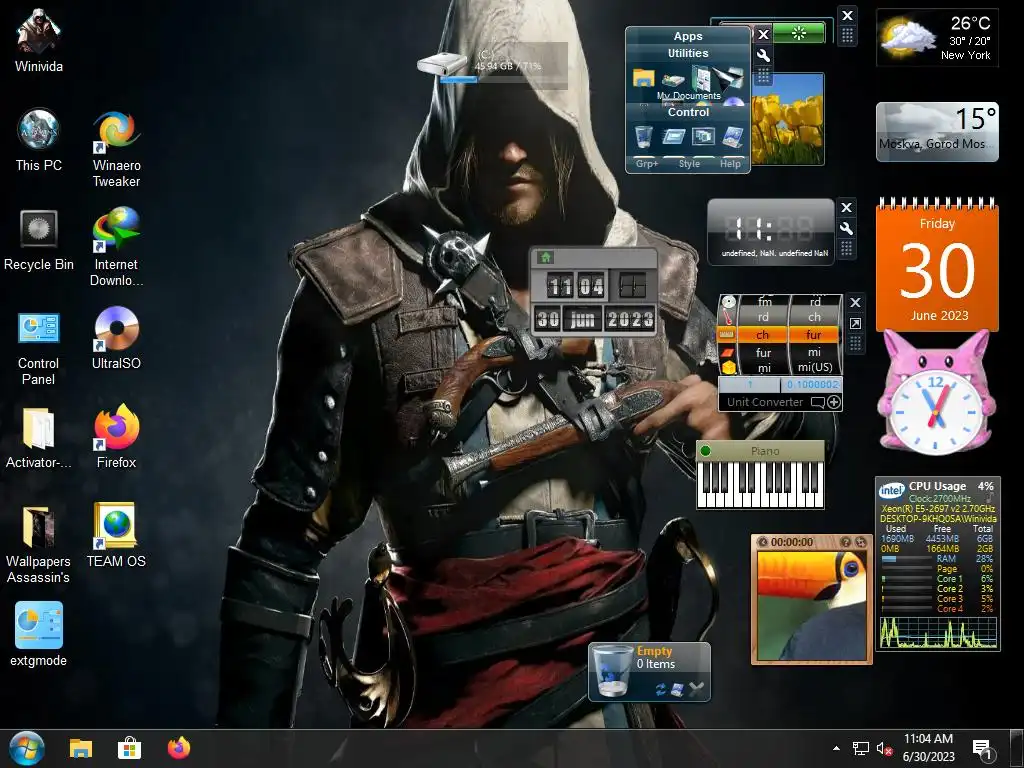Choose temperature category thermometer icon

(728, 317)
